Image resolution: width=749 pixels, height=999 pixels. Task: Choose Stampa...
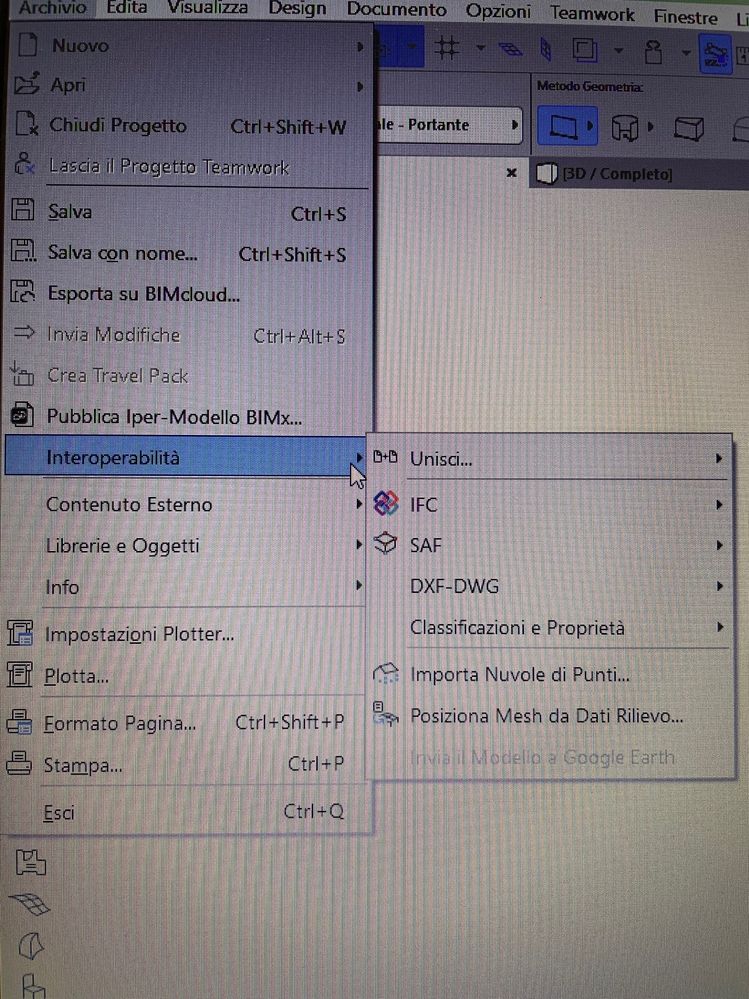(x=186, y=765)
